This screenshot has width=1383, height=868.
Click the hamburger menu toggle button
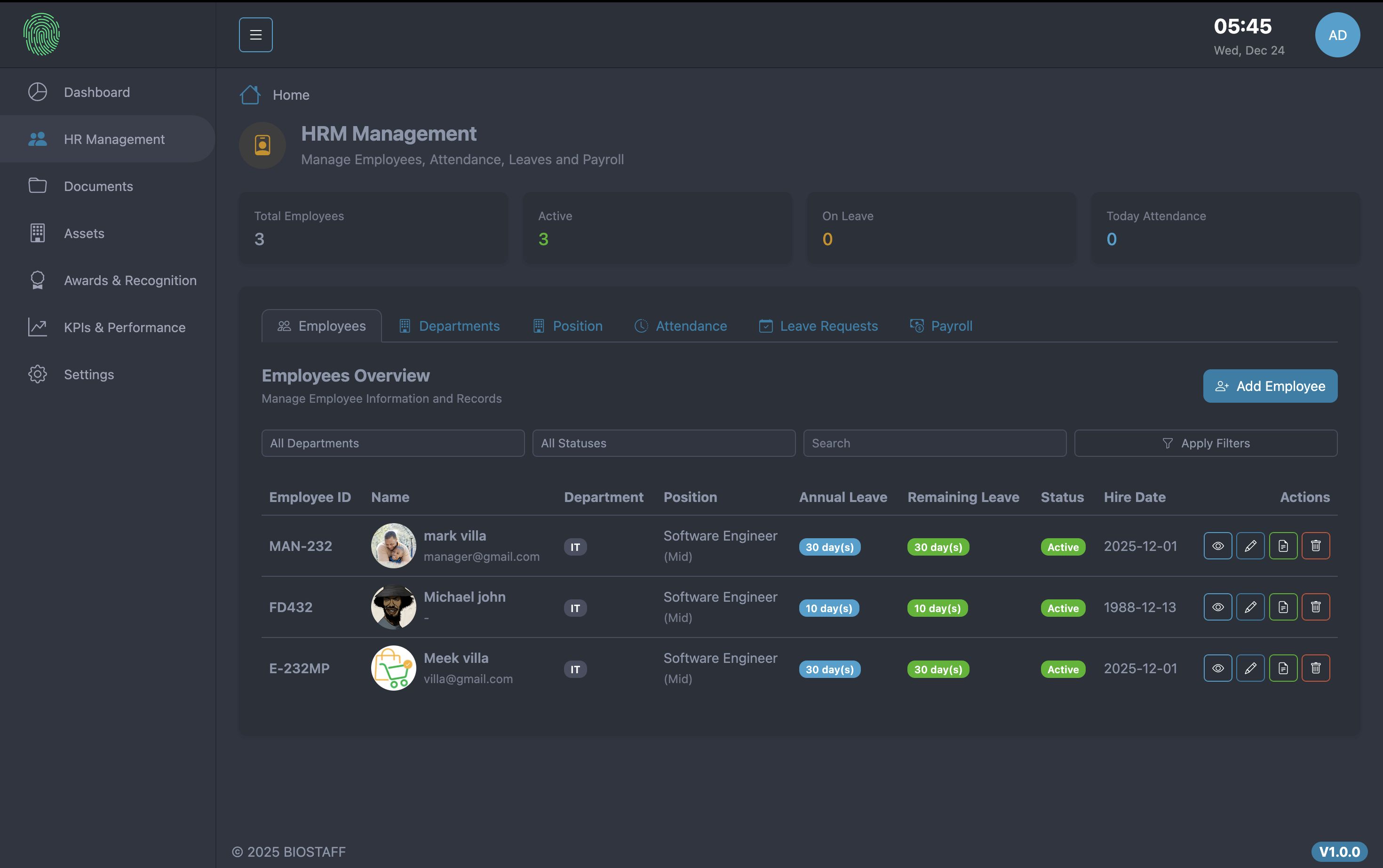pyautogui.click(x=255, y=35)
